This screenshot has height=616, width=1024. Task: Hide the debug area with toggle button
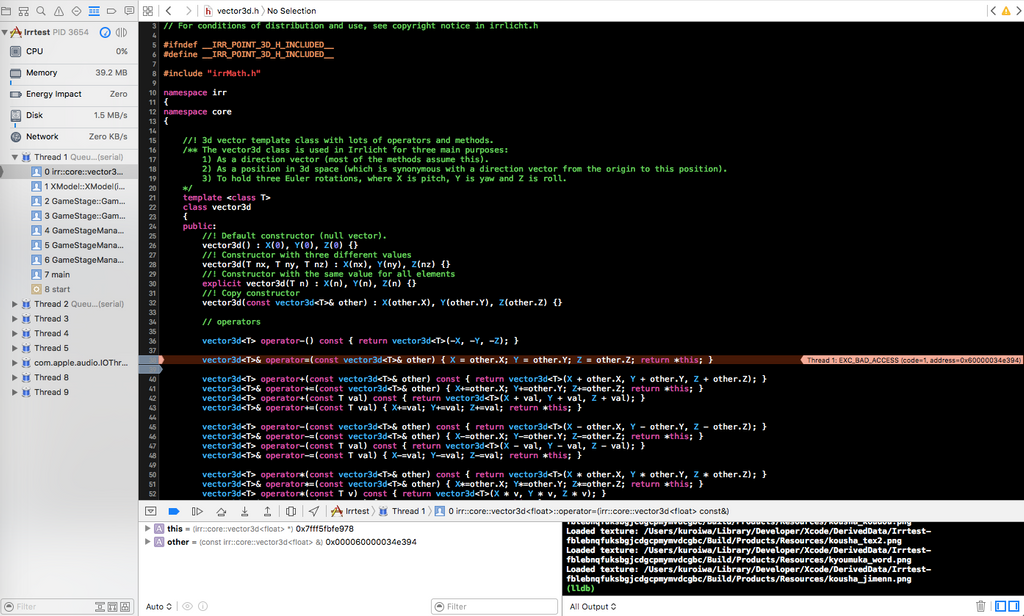(150, 511)
